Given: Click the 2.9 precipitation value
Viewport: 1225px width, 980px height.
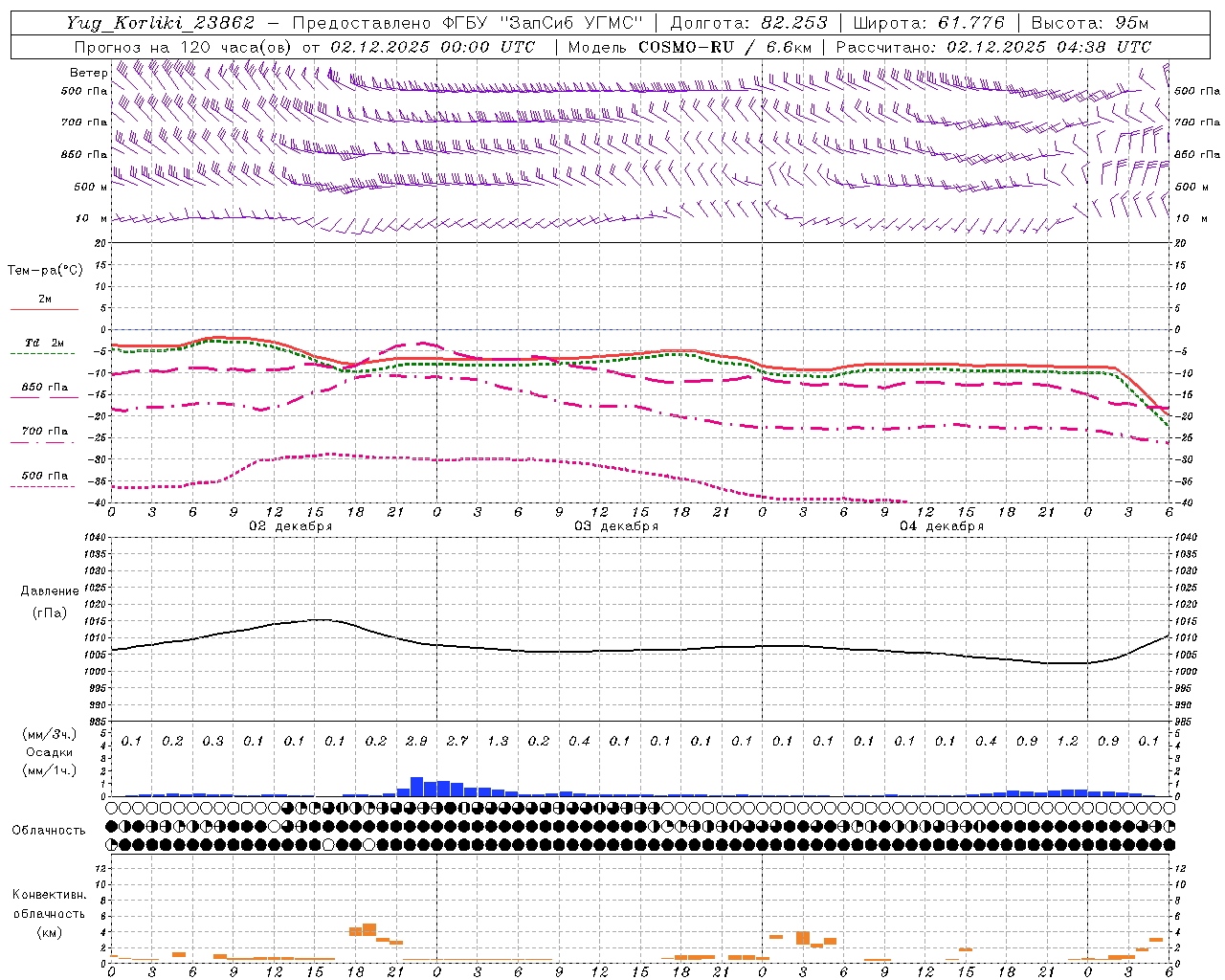Looking at the screenshot, I should click(x=416, y=741).
